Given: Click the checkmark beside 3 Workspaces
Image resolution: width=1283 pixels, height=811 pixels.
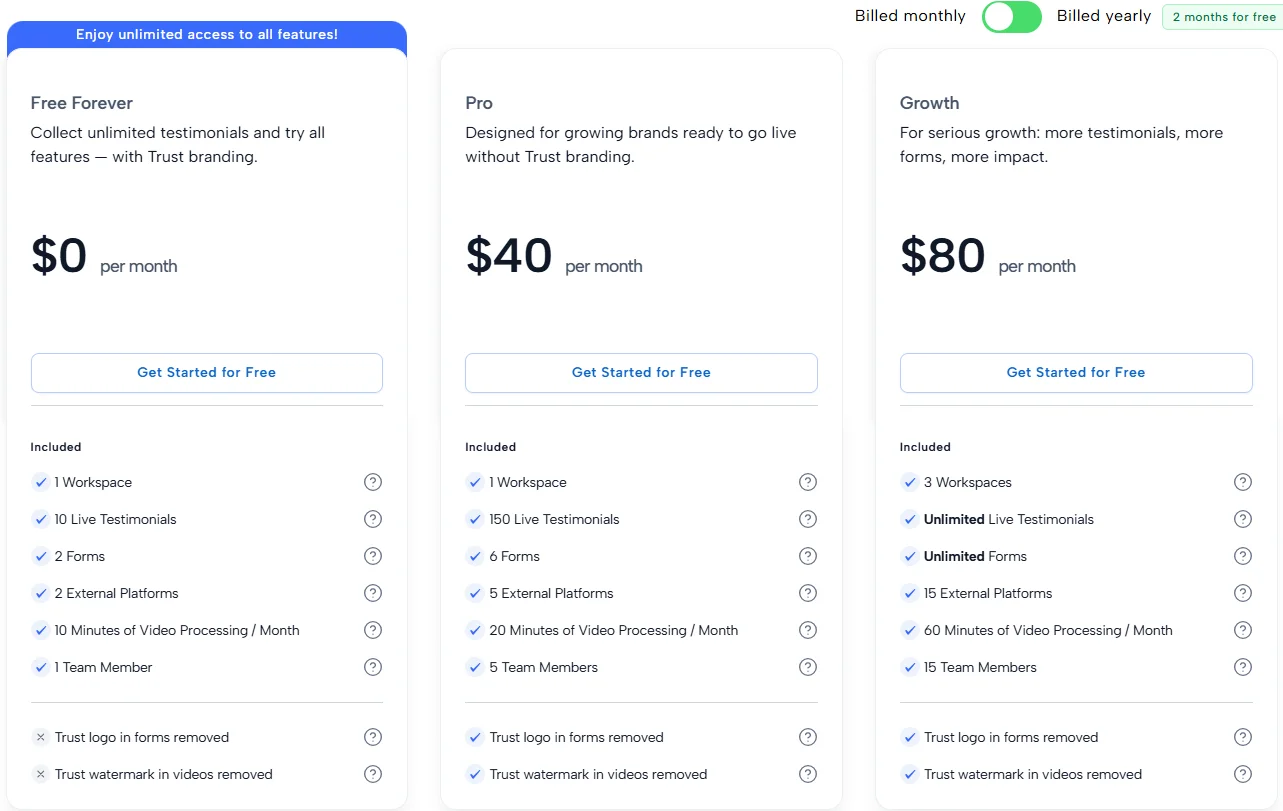Looking at the screenshot, I should pos(910,482).
